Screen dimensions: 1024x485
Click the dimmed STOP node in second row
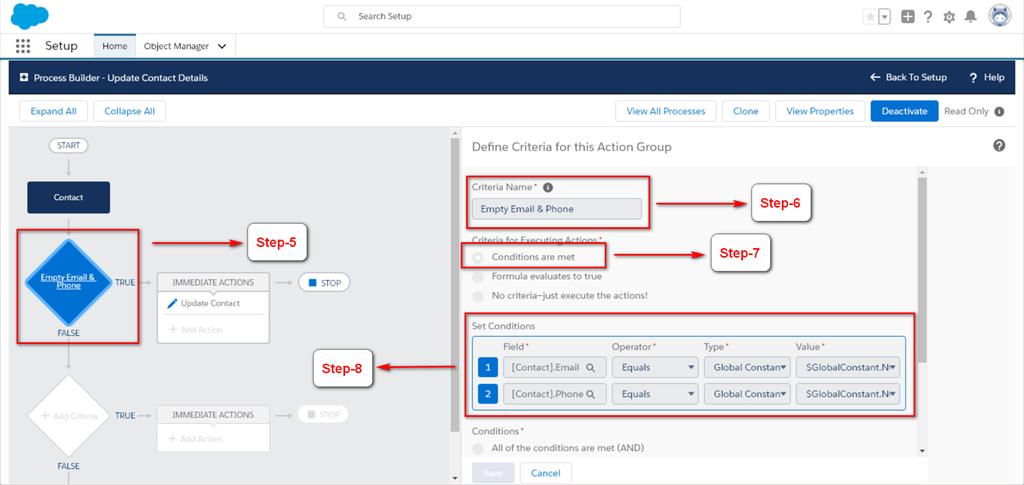[323, 415]
